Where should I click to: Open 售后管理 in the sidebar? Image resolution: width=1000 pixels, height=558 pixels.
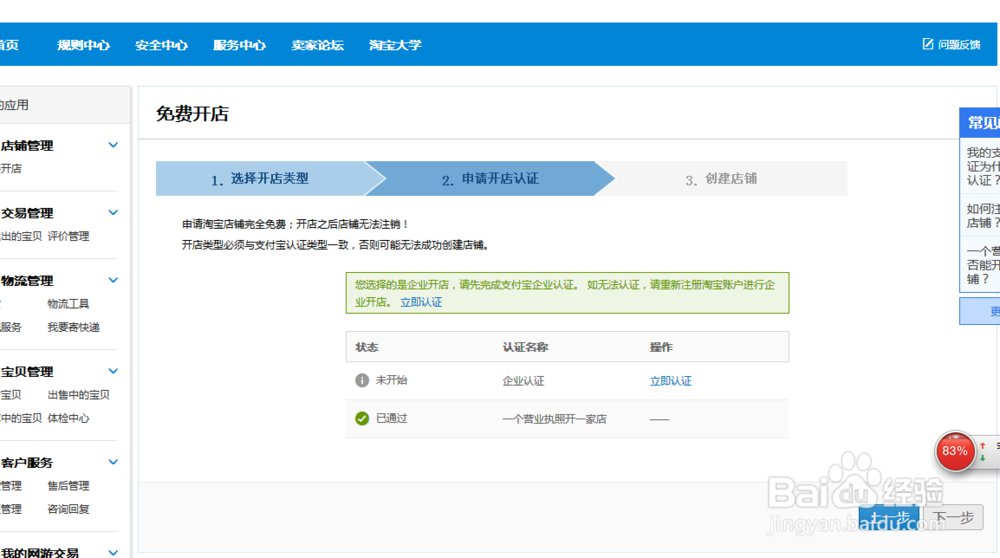click(x=68, y=486)
